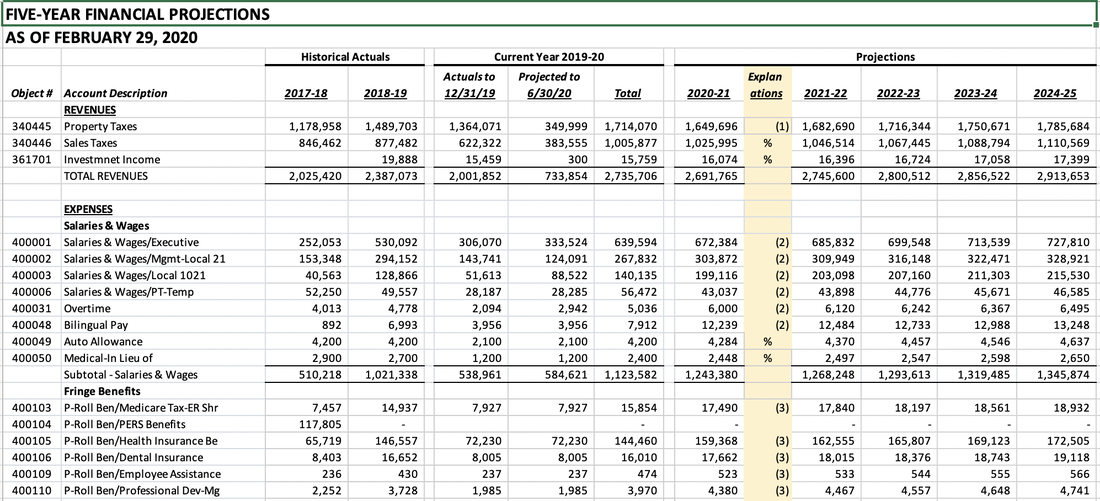Image resolution: width=1100 pixels, height=501 pixels.
Task: Click the Current Year 2019-20 header
Action: tap(549, 57)
